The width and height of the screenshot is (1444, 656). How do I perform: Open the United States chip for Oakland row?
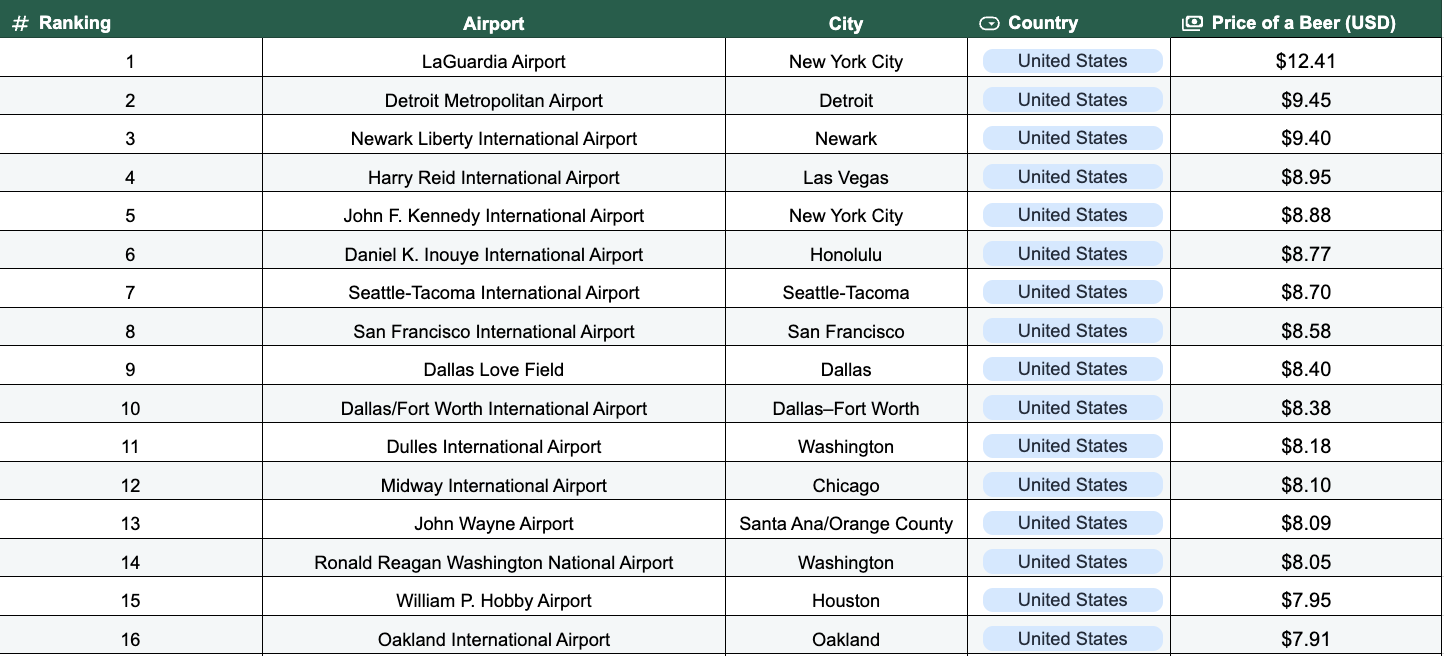(1072, 639)
